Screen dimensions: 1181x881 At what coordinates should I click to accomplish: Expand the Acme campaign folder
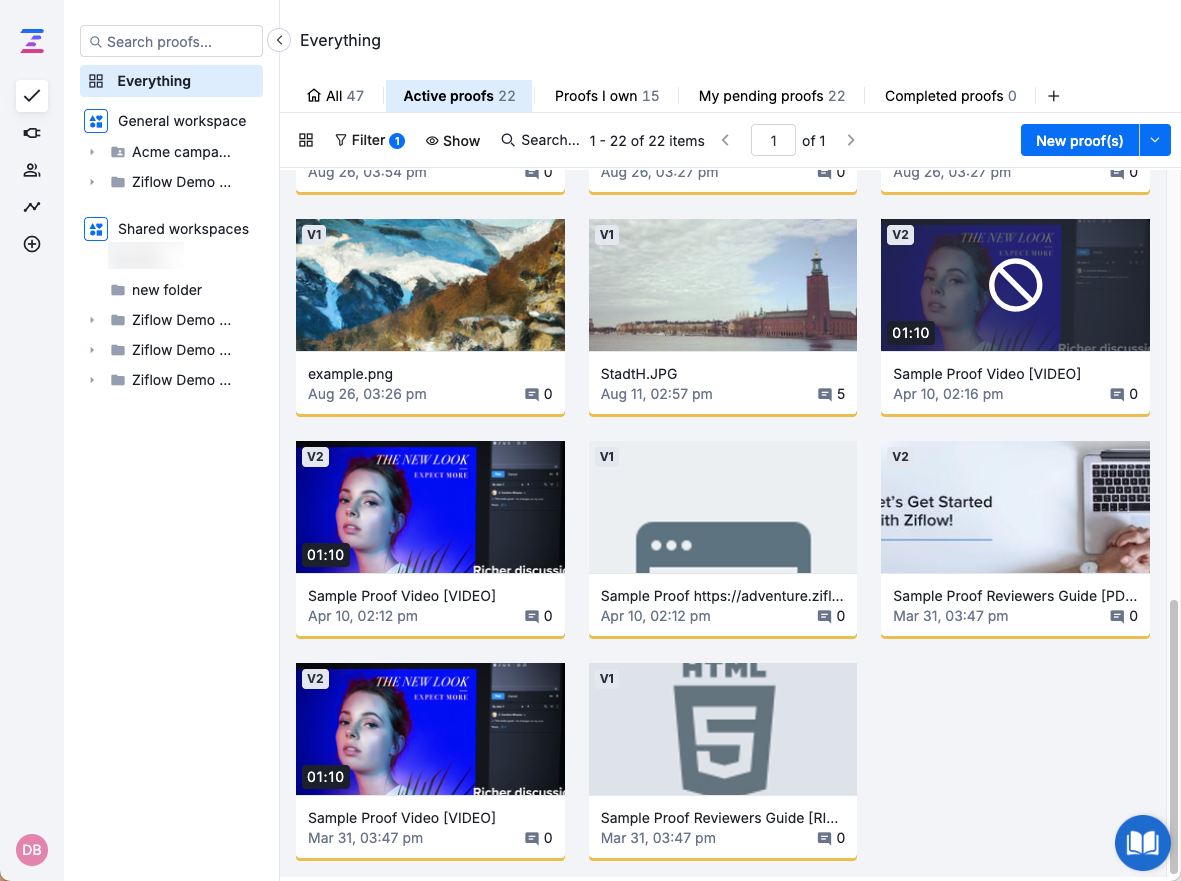point(92,153)
